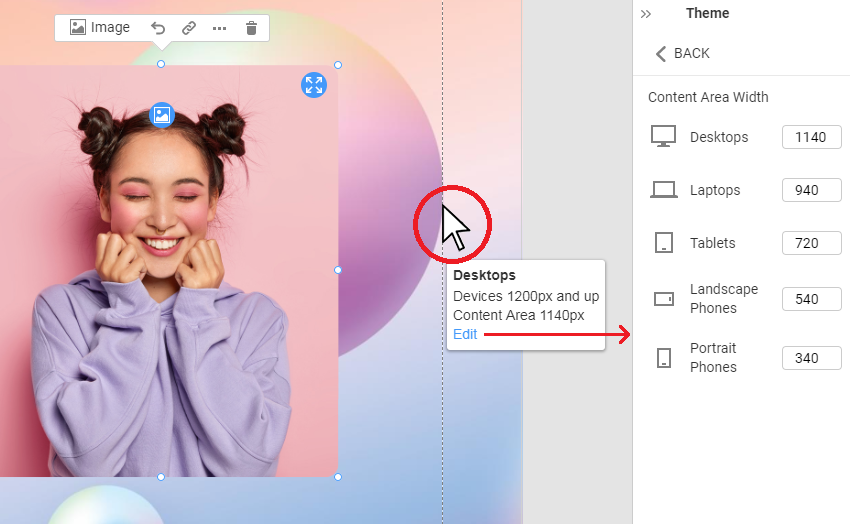The image size is (850, 524).
Task: Click the Theme panel title
Action: point(707,13)
